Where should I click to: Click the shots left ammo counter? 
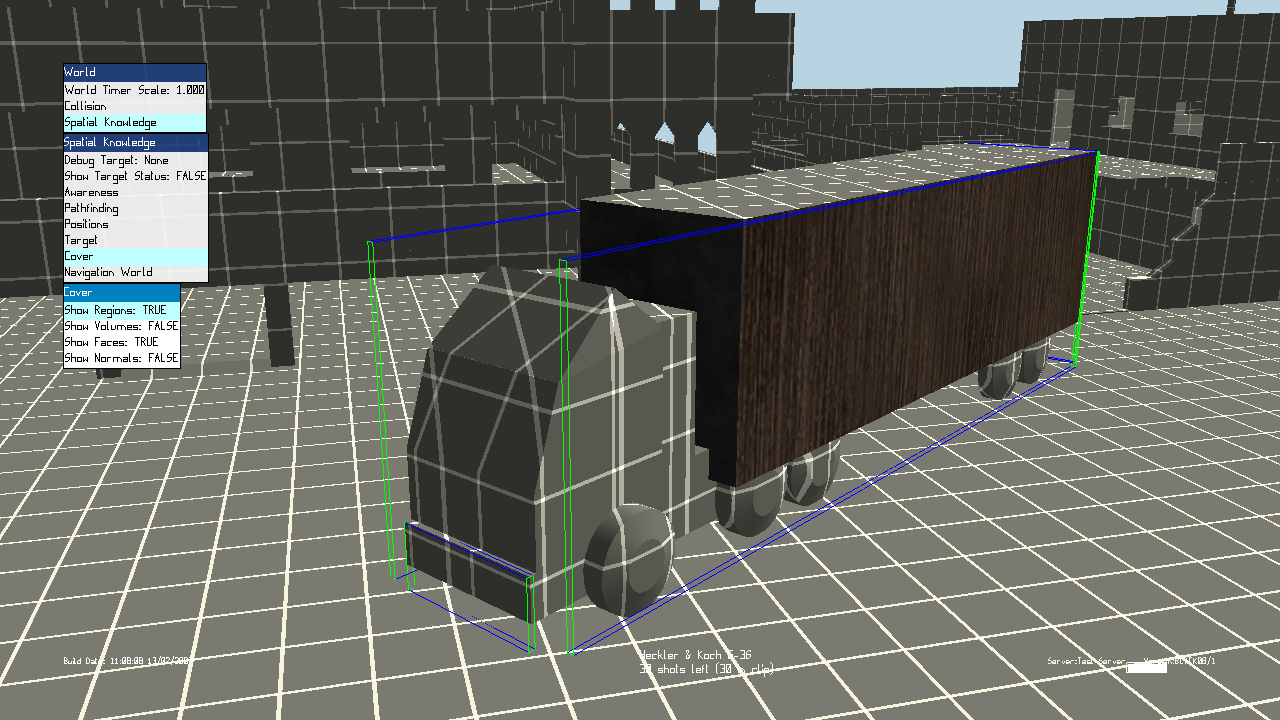(x=707, y=668)
